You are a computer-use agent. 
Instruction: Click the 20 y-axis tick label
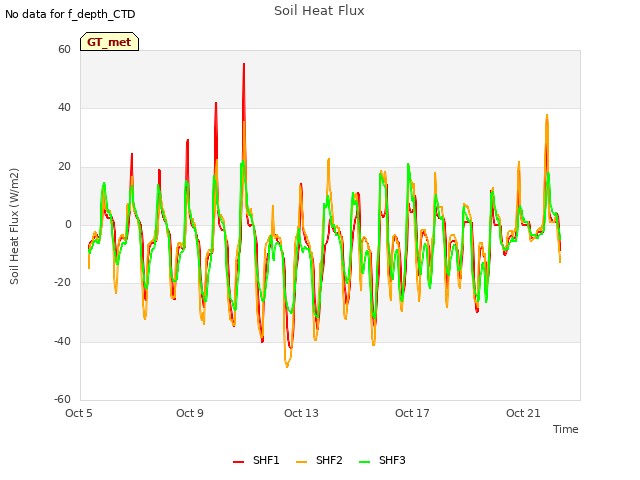click(x=64, y=166)
